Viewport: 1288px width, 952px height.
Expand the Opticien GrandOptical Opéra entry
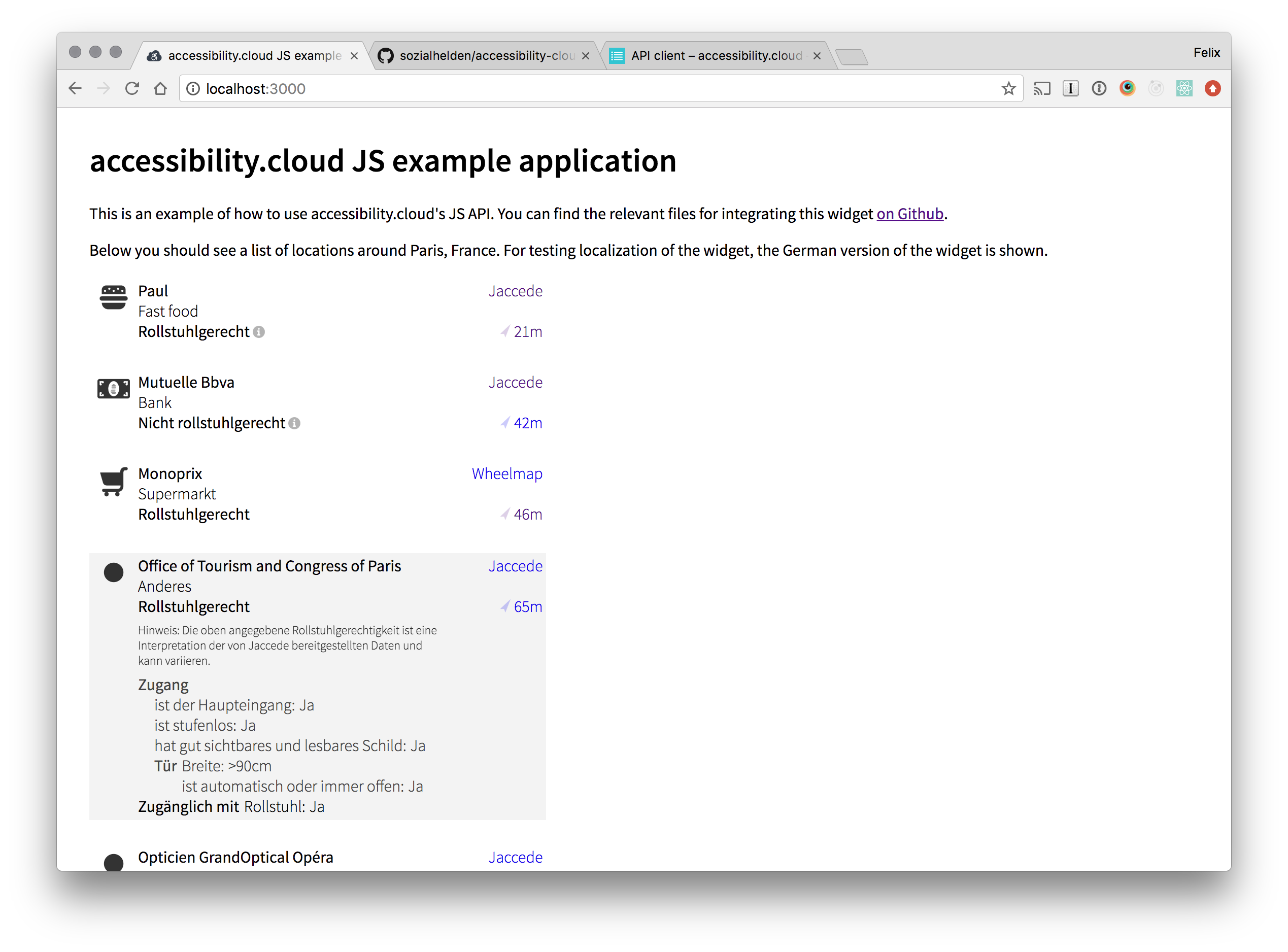click(x=235, y=858)
